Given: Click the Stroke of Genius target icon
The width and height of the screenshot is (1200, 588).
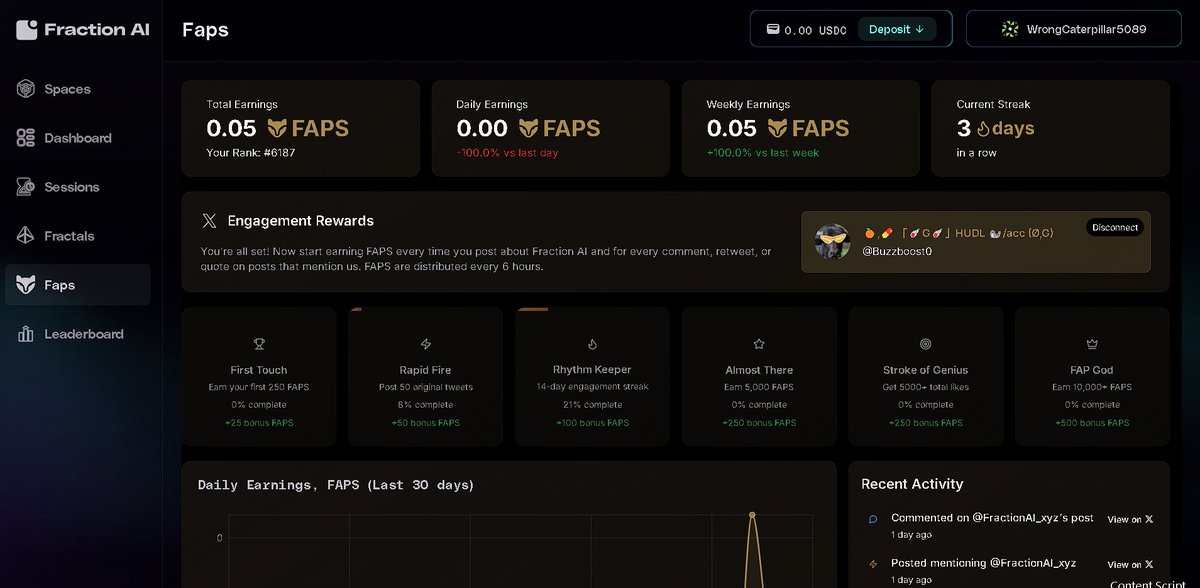Looking at the screenshot, I should [925, 344].
